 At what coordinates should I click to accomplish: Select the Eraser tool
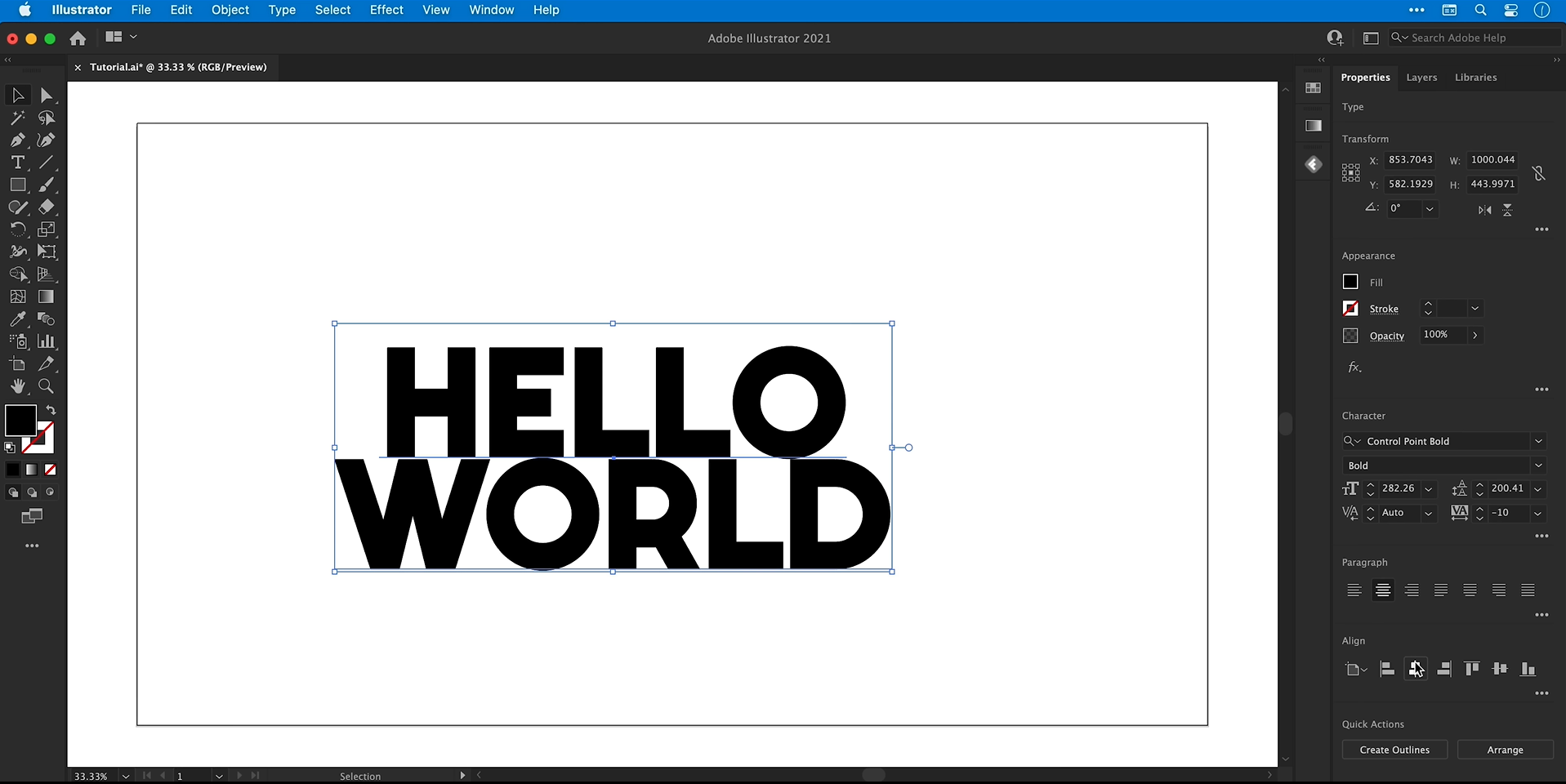tap(47, 207)
